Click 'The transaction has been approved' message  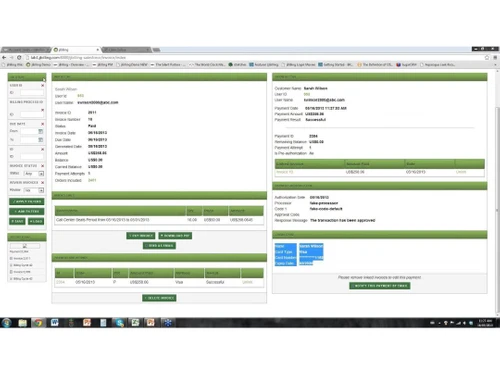click(x=343, y=220)
